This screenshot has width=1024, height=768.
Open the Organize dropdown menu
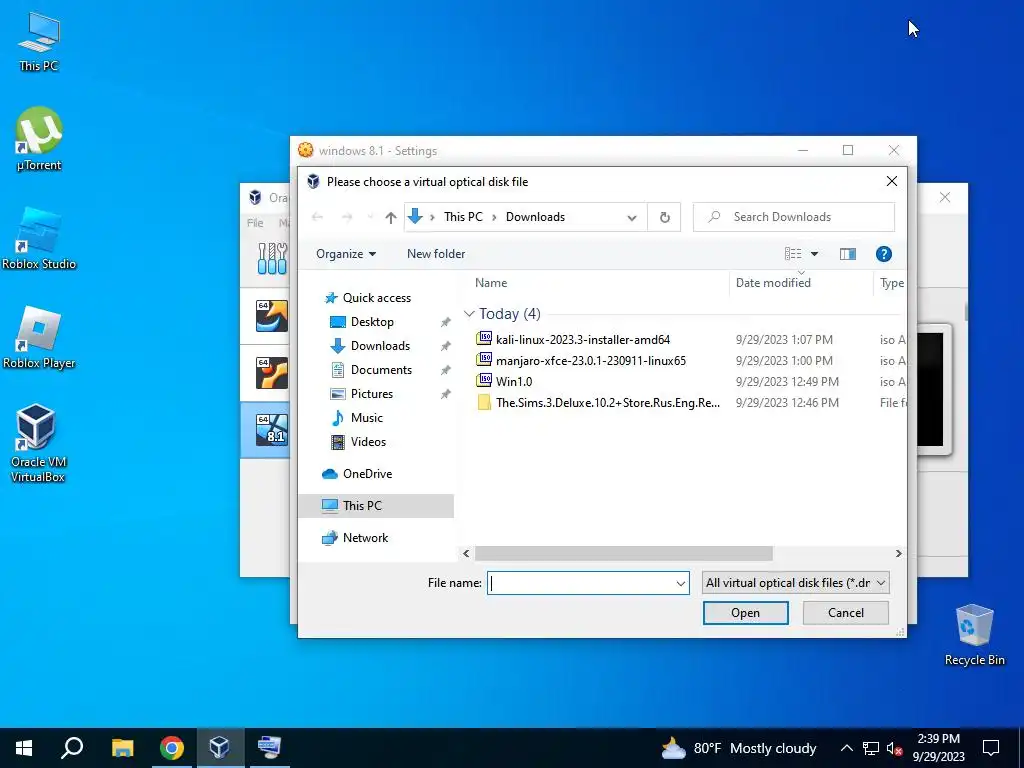click(345, 254)
